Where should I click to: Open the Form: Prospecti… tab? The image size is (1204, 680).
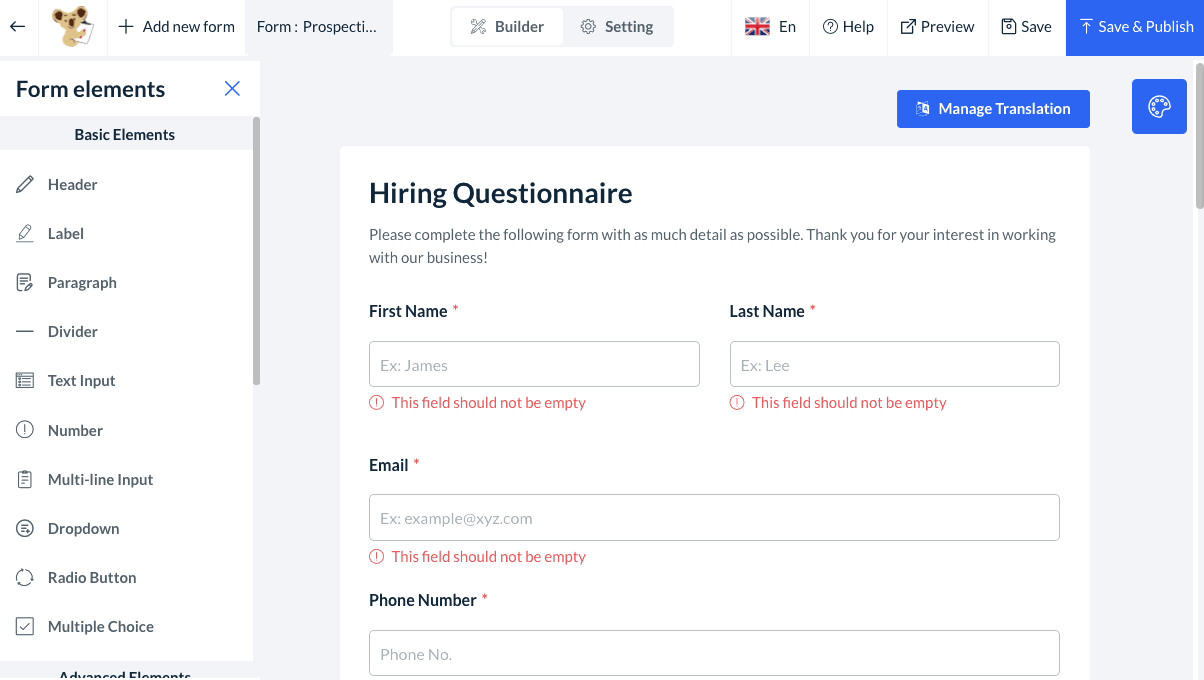point(318,27)
